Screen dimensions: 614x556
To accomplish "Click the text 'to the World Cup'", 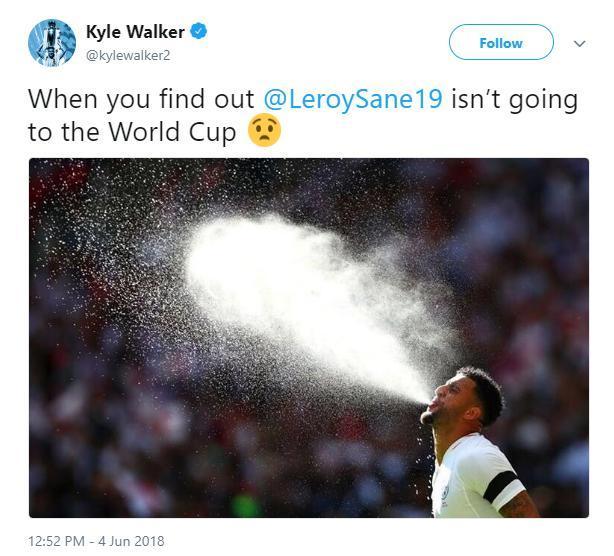I will tap(132, 132).
